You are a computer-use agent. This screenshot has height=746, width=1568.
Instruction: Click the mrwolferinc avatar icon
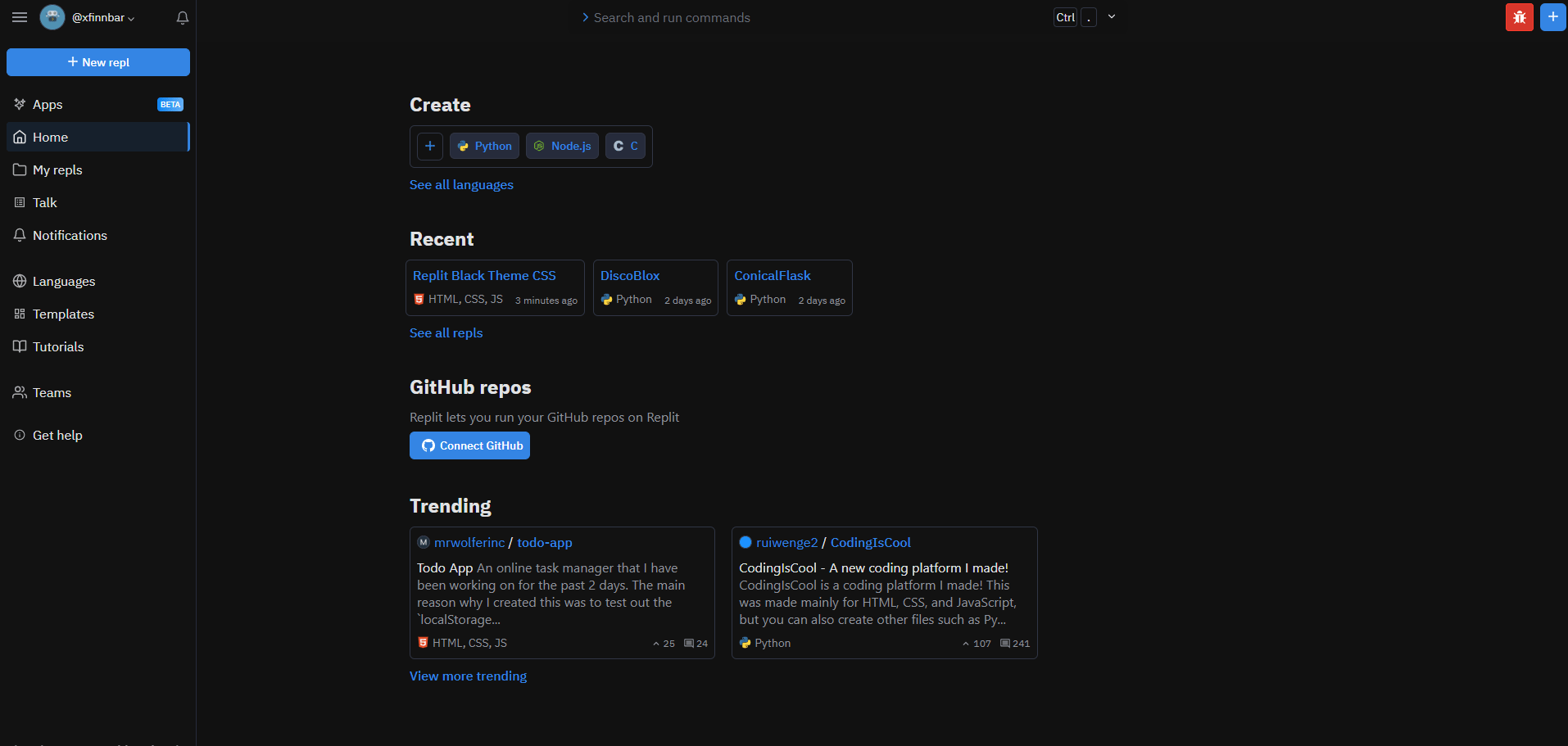click(424, 542)
